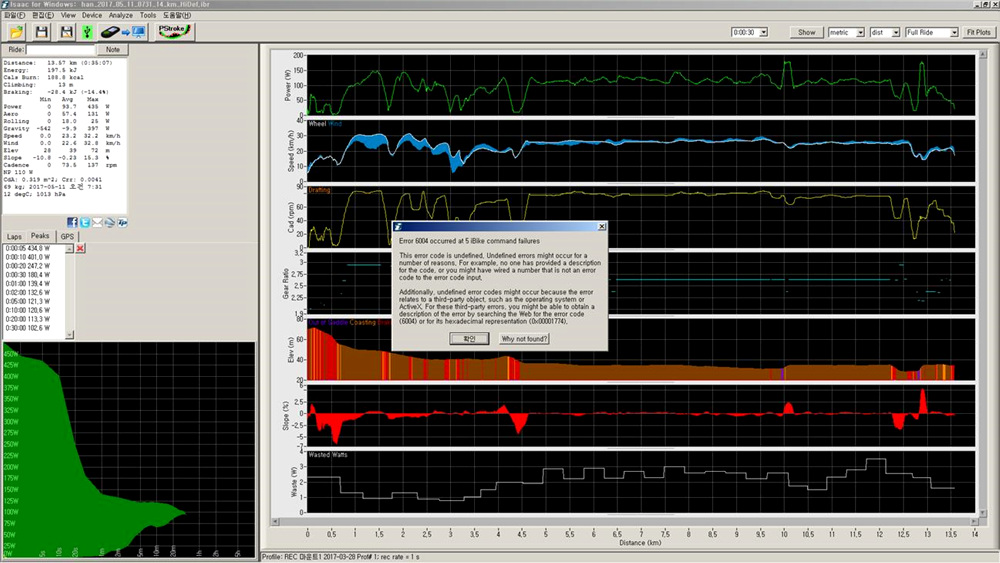Click 'Why not found?' in error dialog

coord(524,339)
